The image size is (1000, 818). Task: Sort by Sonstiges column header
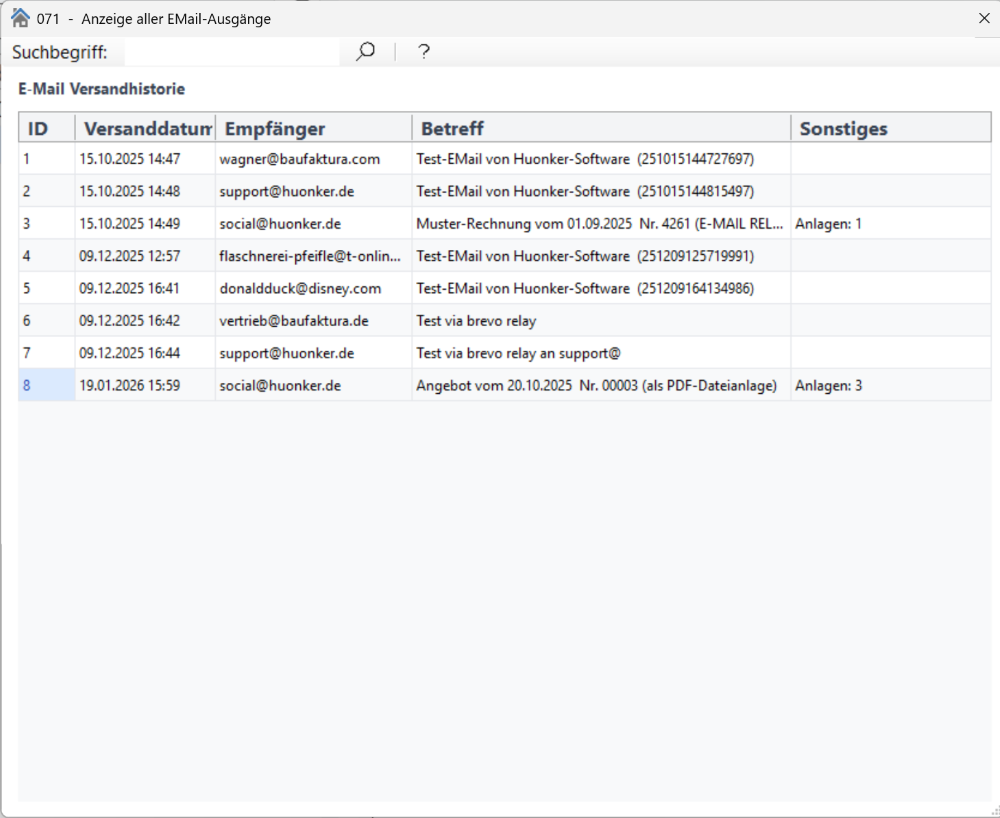click(891, 128)
